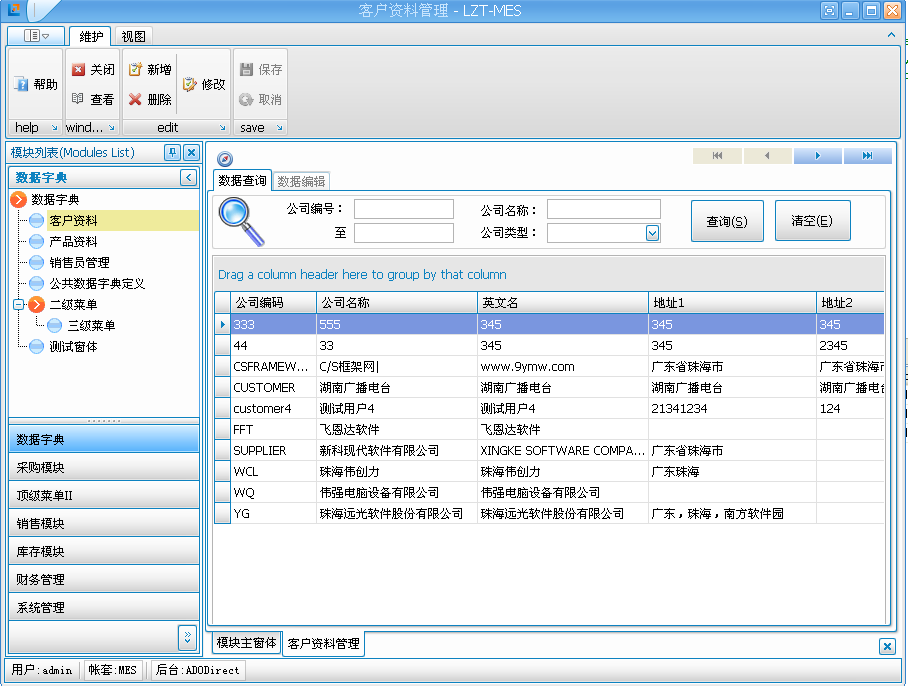Select the 数据字典 root tree node
Image resolution: width=908 pixels, height=686 pixels.
(x=55, y=199)
